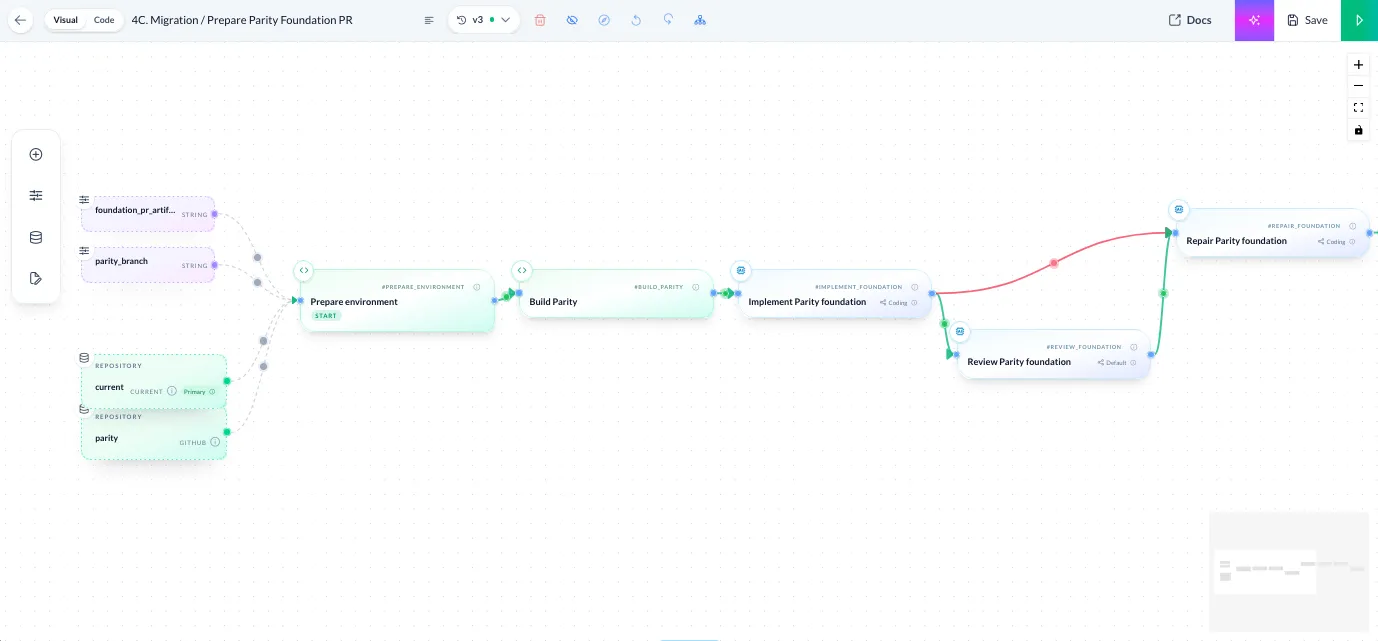The height and width of the screenshot is (641, 1378).
Task: Click the workflow title text
Action: click(x=242, y=20)
